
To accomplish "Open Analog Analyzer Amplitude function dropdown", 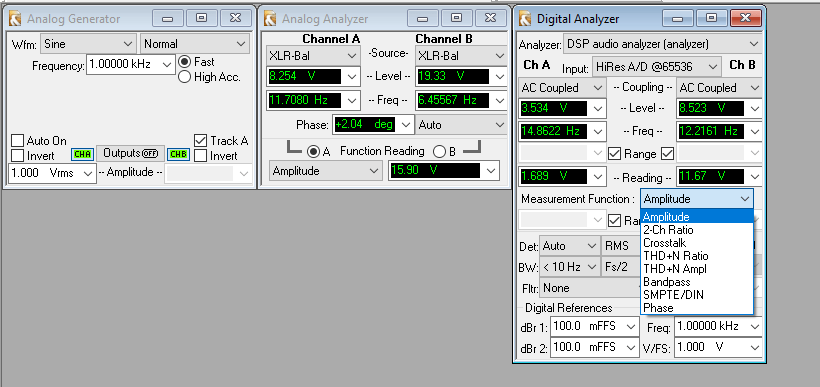I will pos(326,171).
